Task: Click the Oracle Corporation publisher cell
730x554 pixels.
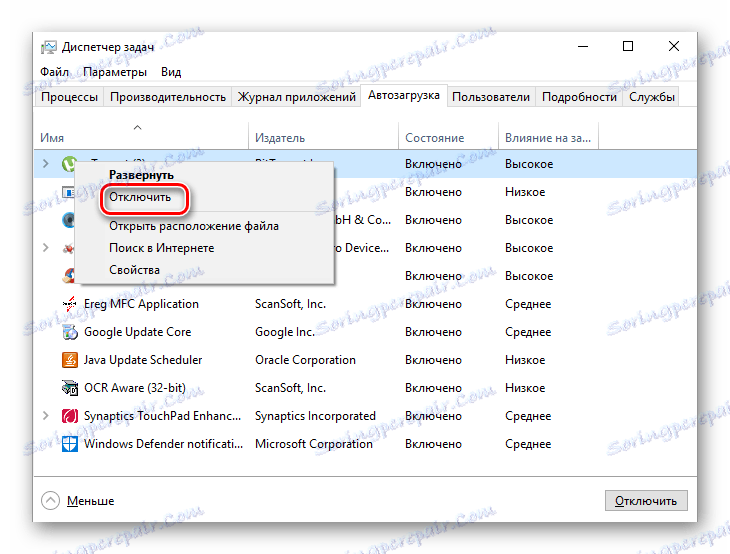Action: (305, 360)
